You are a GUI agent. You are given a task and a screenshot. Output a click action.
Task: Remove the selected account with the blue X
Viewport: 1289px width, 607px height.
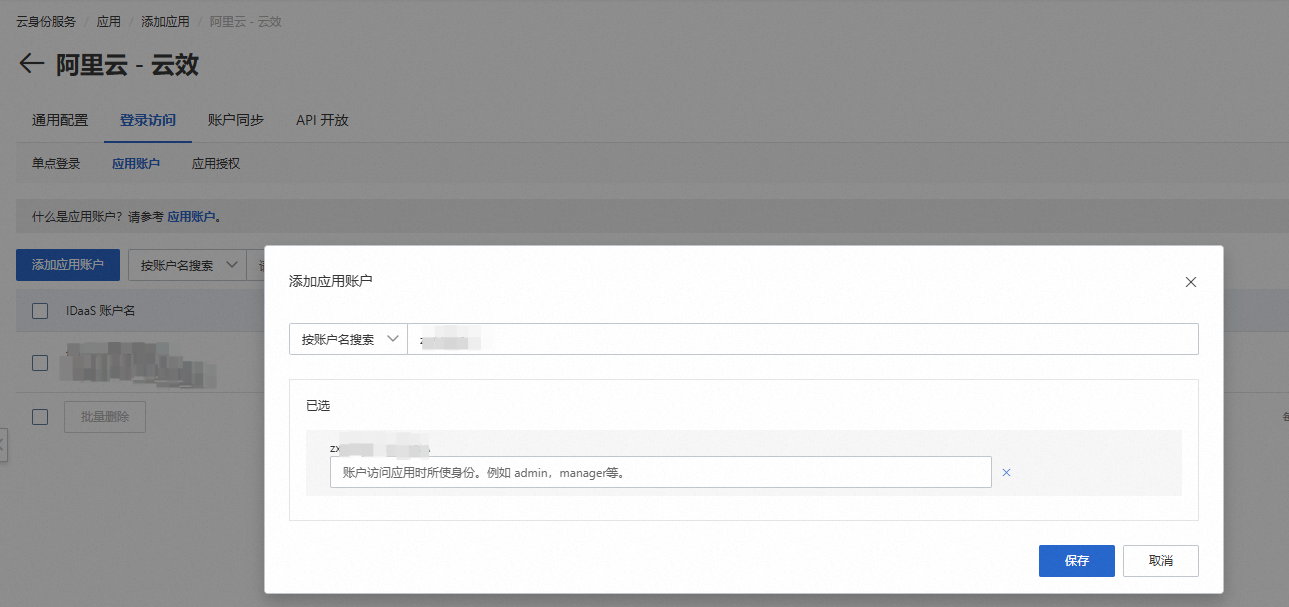(x=1006, y=472)
